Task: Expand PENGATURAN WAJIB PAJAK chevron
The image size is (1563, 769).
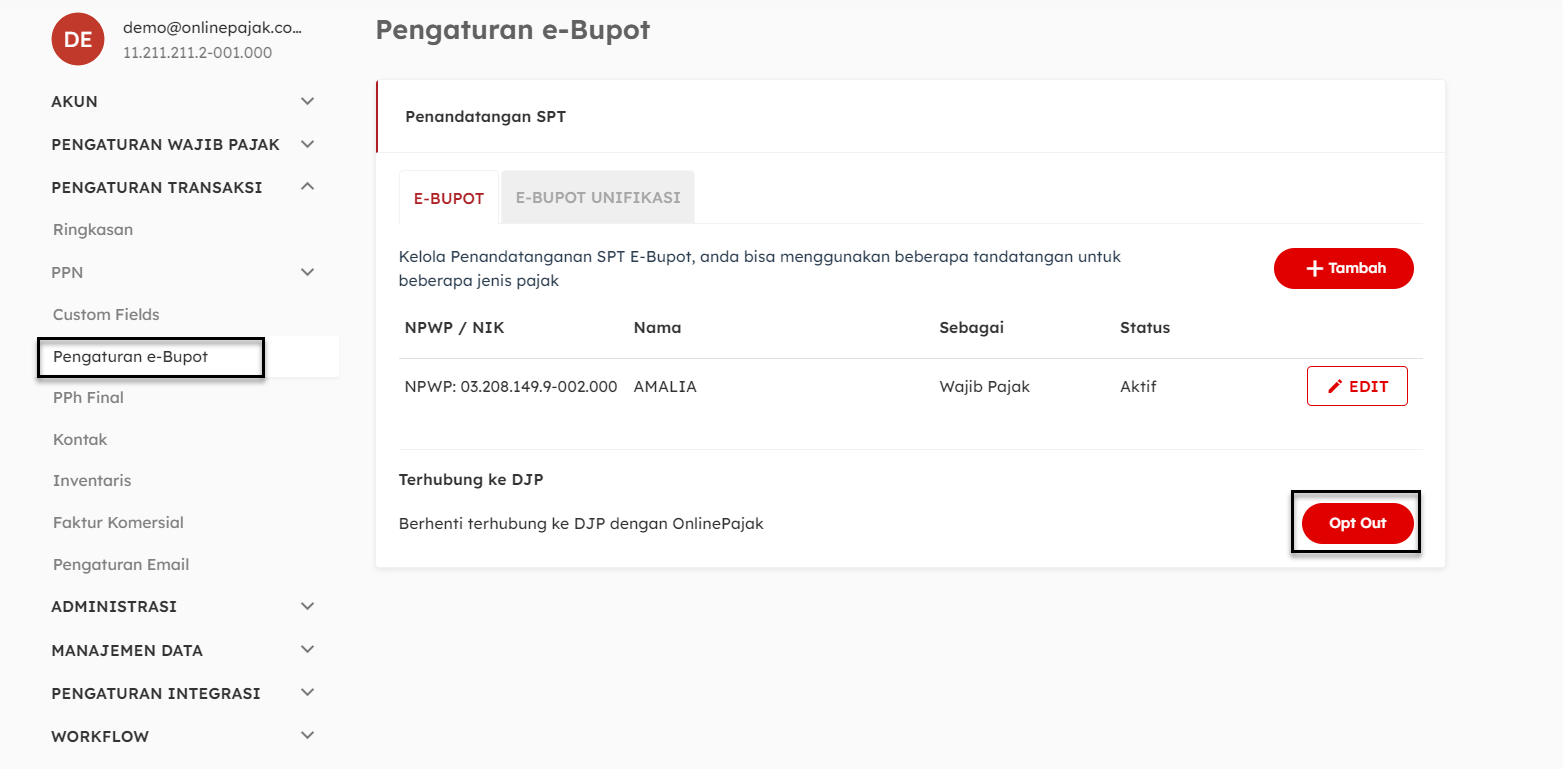Action: coord(308,144)
